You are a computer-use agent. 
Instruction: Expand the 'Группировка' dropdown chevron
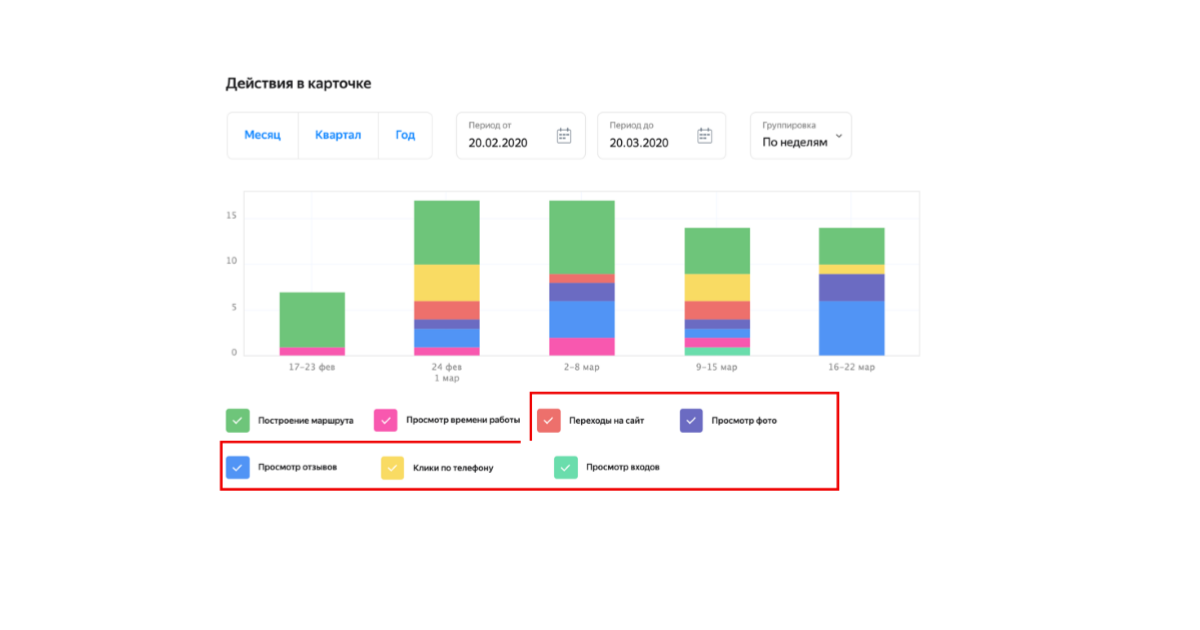tap(838, 136)
